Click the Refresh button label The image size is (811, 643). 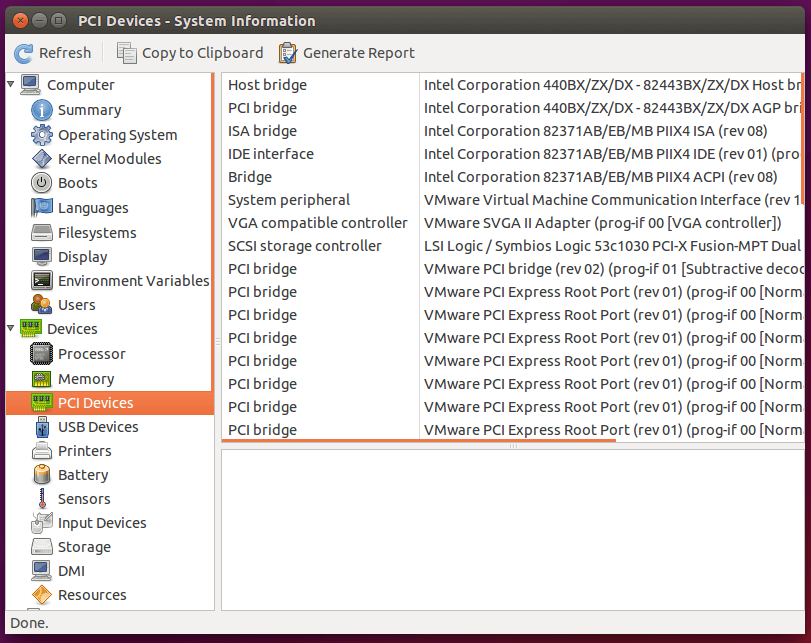65,53
